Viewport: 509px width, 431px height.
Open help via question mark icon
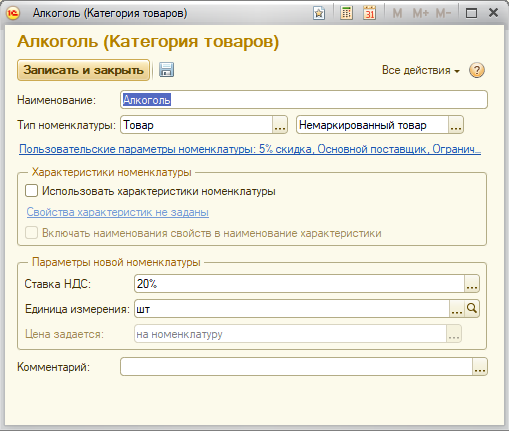click(477, 70)
